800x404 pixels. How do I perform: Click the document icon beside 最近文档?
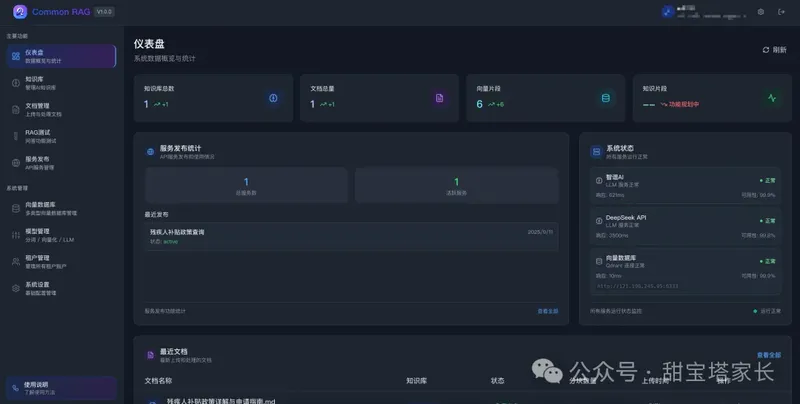click(x=151, y=355)
